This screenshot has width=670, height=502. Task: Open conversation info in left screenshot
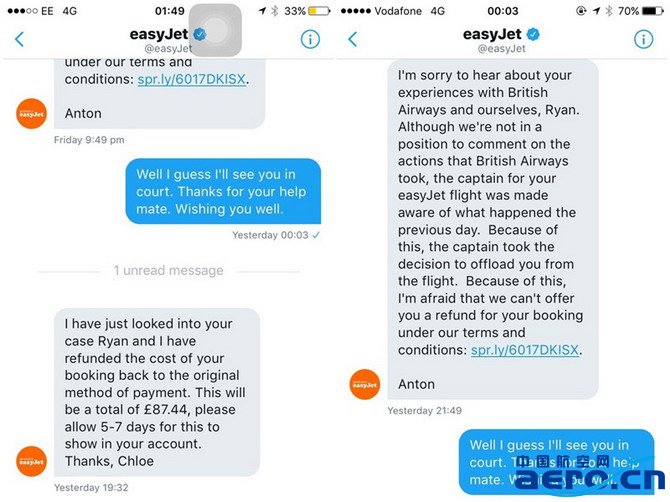[x=310, y=39]
